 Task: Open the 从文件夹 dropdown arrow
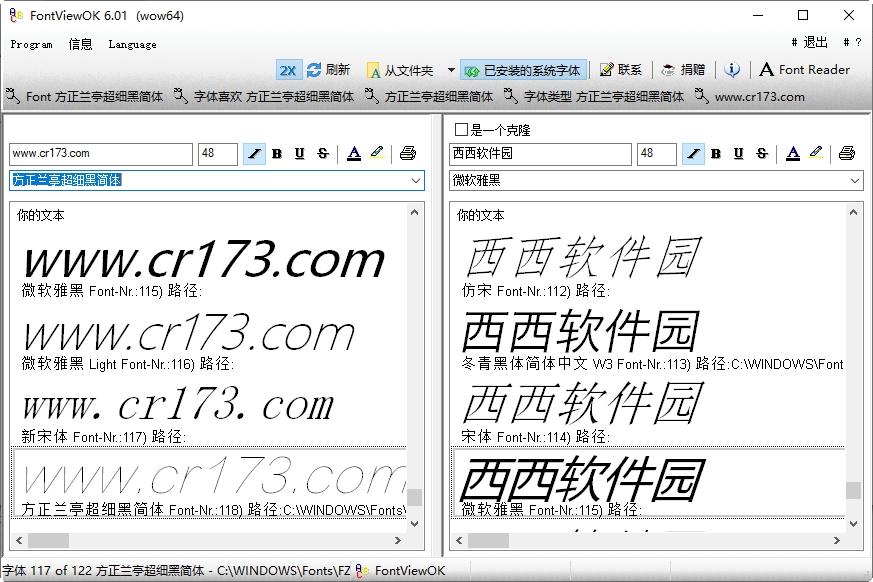(451, 71)
